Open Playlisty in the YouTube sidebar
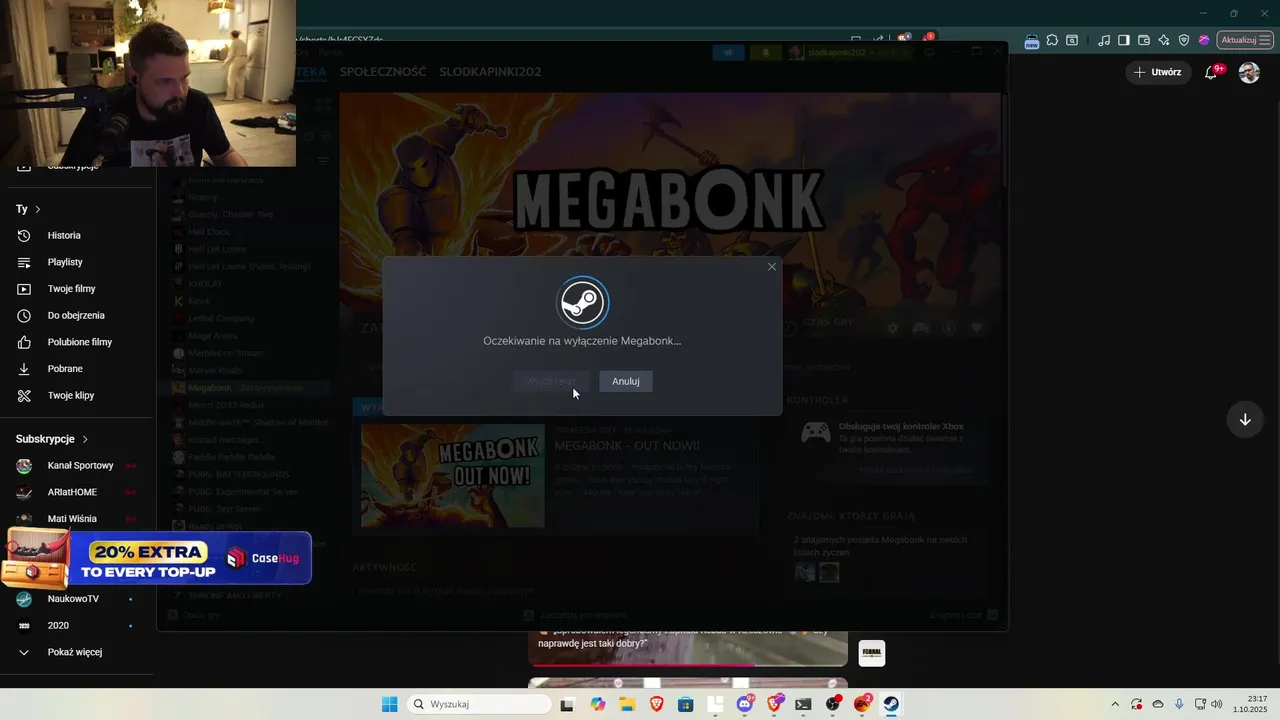The width and height of the screenshot is (1280, 720). point(65,262)
